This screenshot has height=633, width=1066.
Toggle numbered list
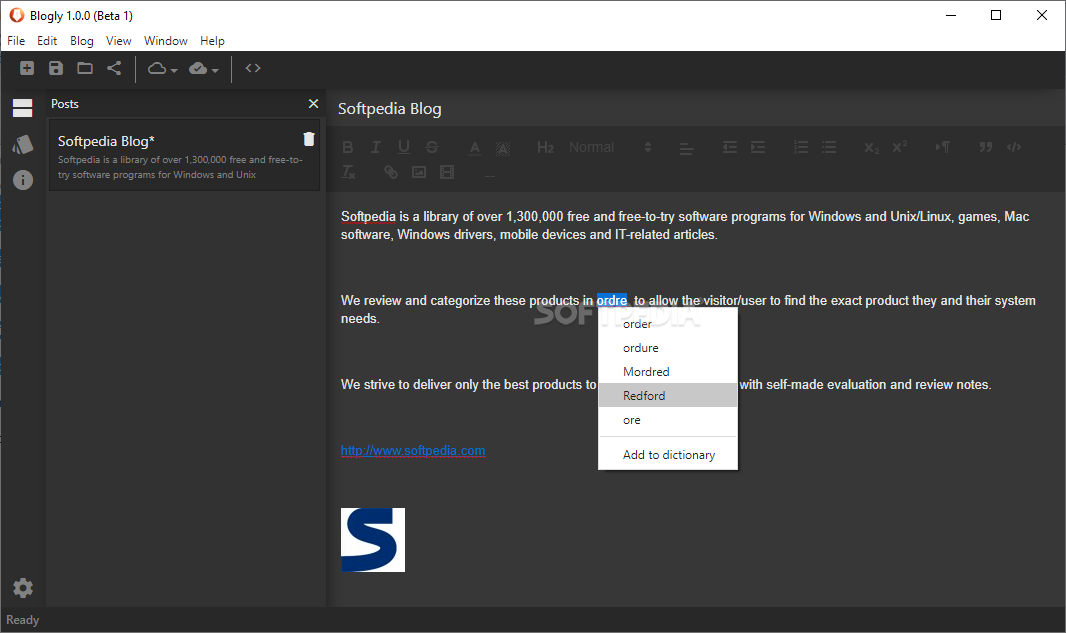point(801,147)
